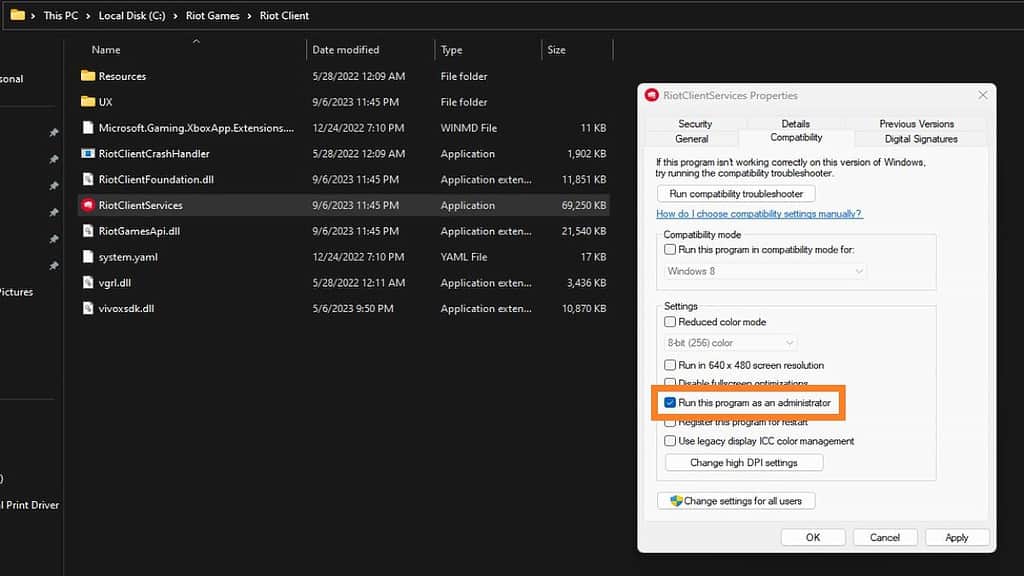The image size is (1024, 576).
Task: Expand breadcrumb chevron after Local Disk (C:)
Action: 175,16
